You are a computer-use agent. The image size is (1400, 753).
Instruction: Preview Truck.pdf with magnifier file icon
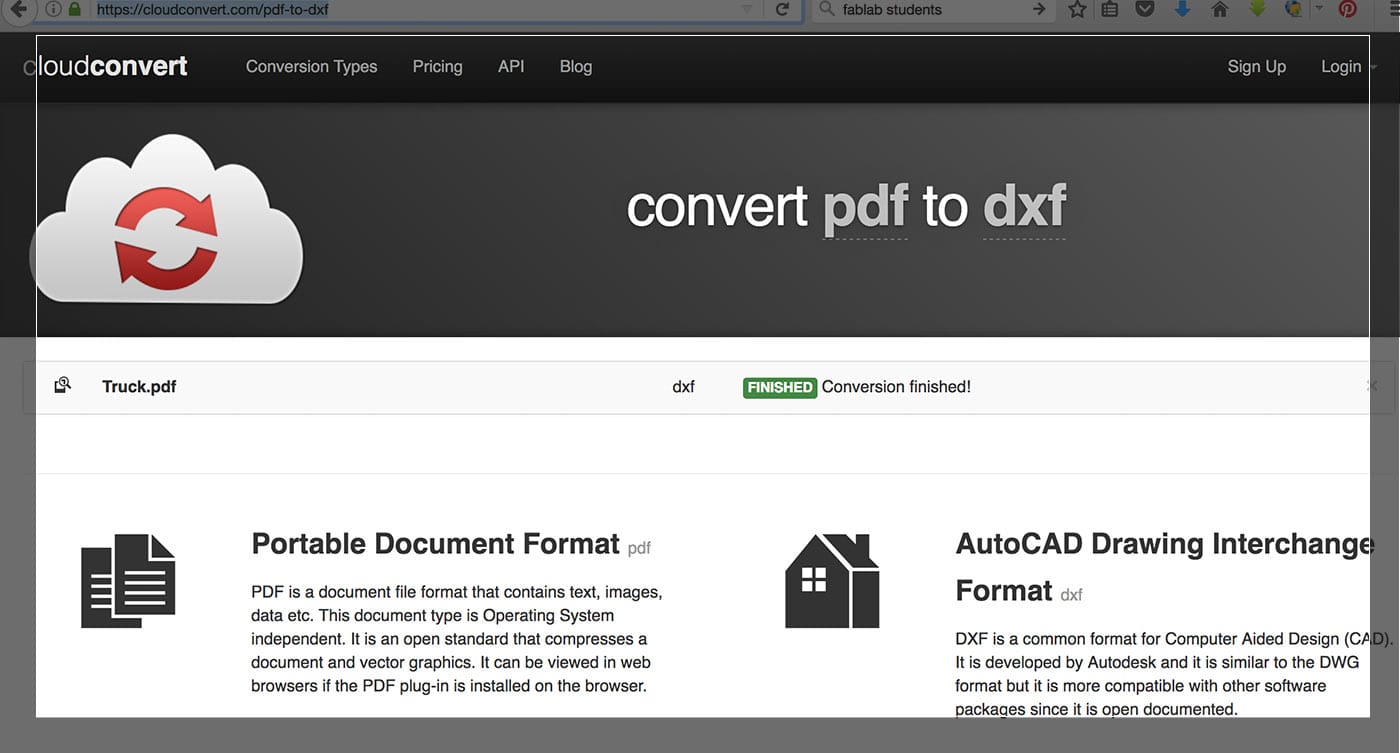point(62,385)
